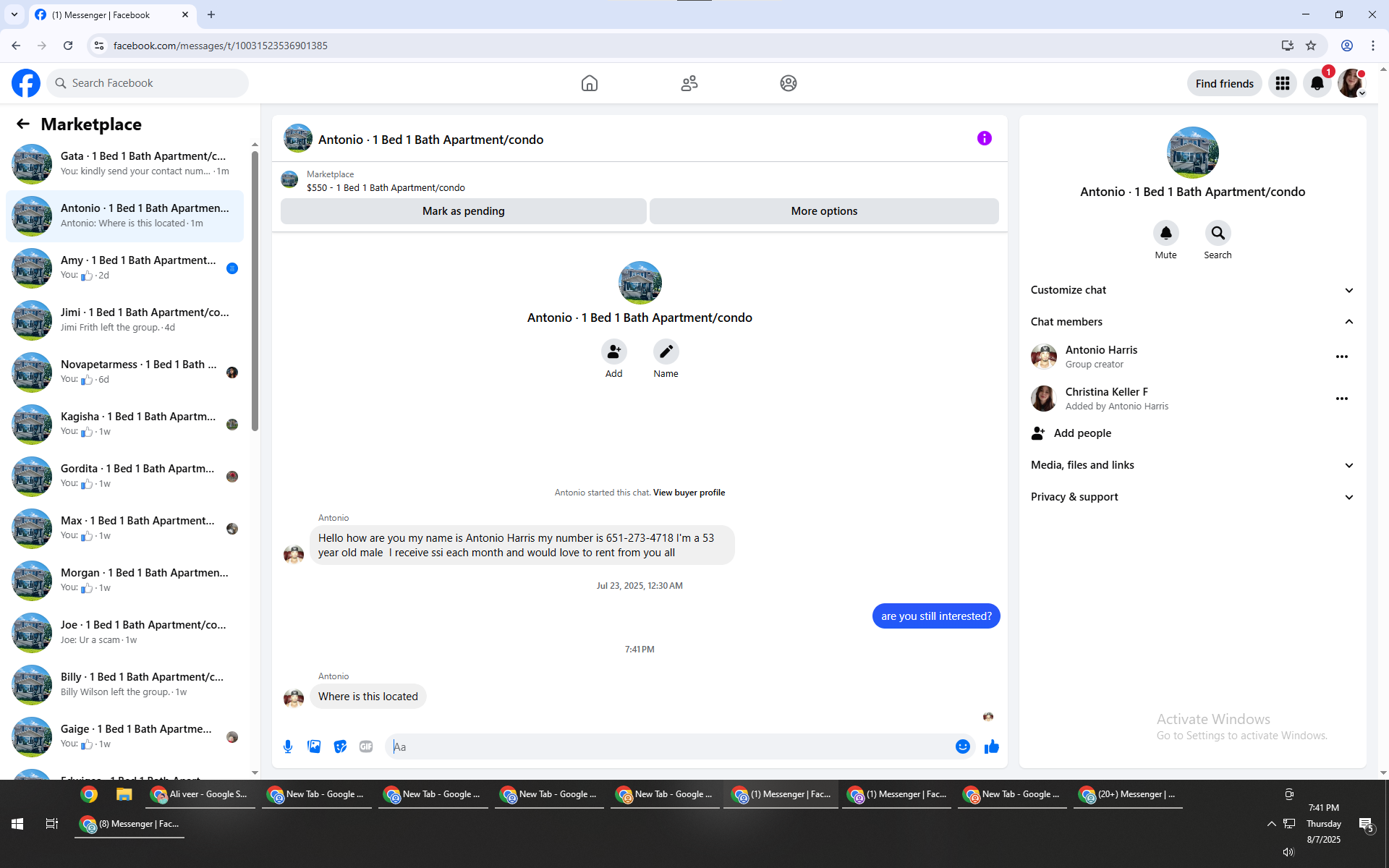
Task: Open a new Chrome tab
Action: (211, 14)
